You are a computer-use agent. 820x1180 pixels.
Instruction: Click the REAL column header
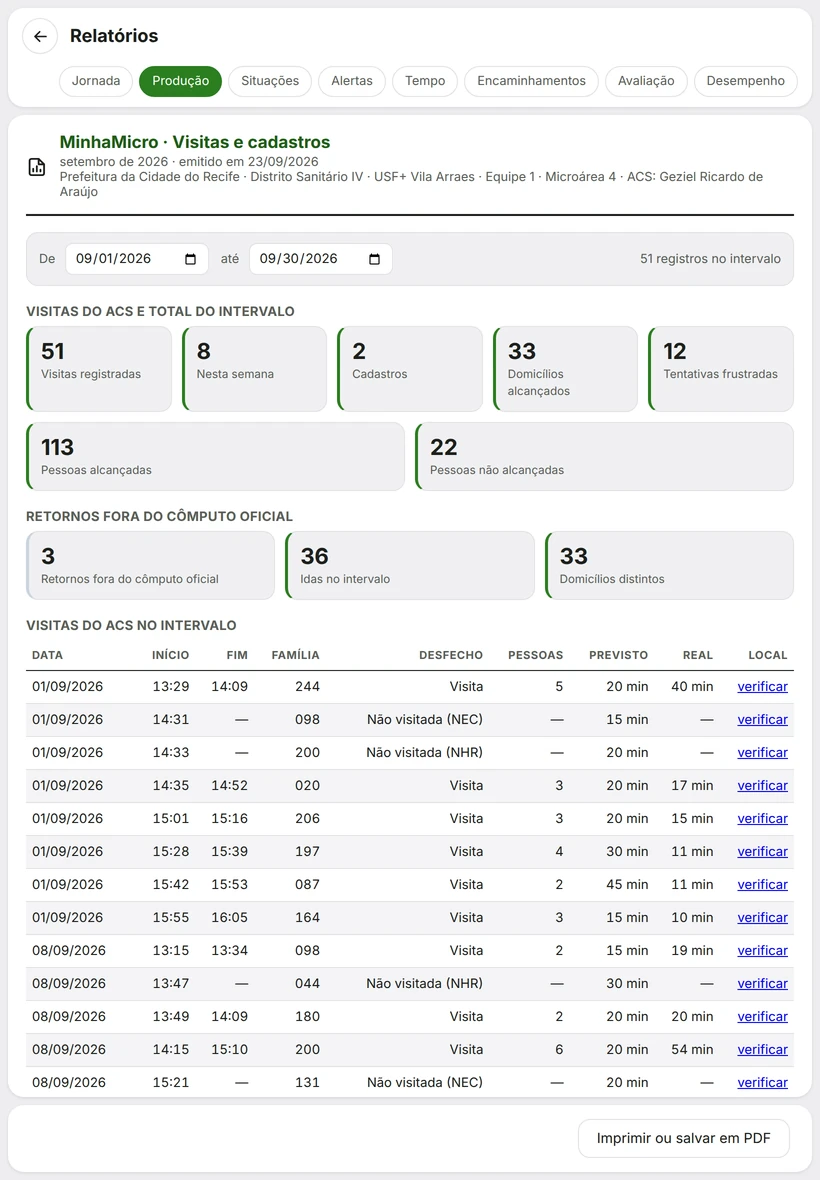click(x=697, y=655)
